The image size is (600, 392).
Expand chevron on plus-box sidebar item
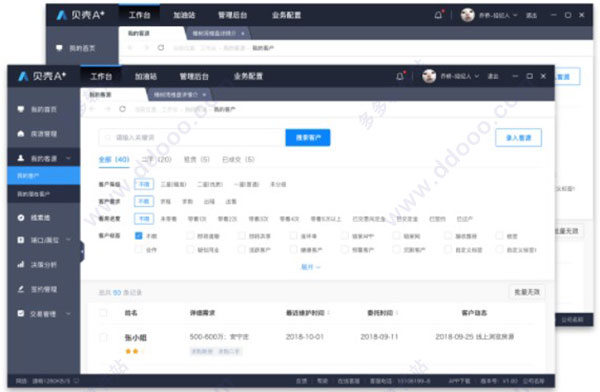pyautogui.click(x=68, y=240)
